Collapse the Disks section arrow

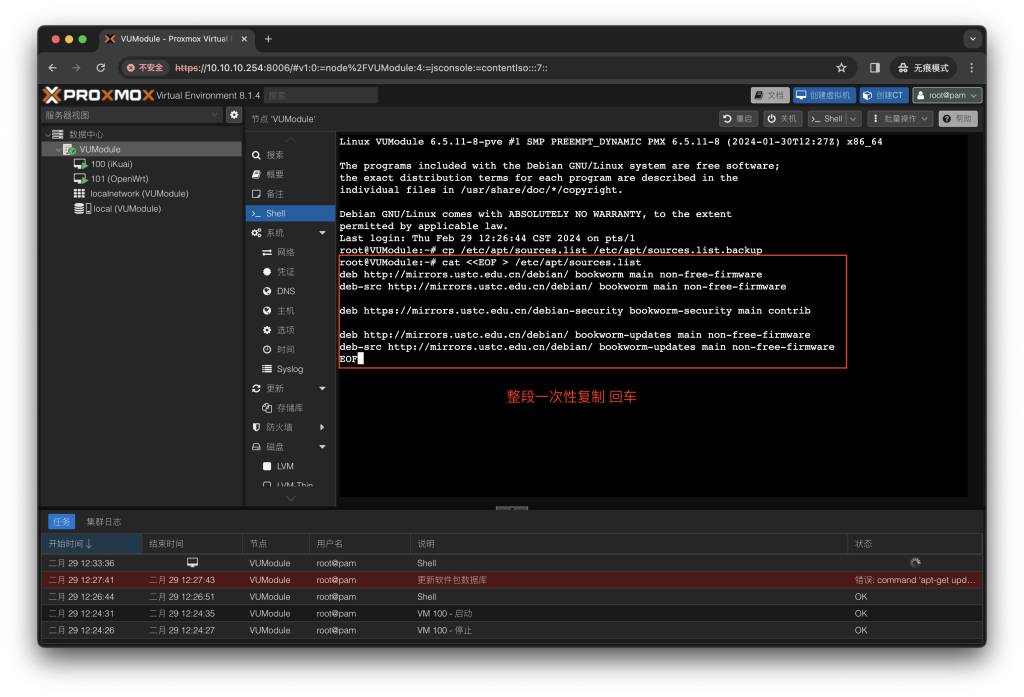click(x=323, y=447)
